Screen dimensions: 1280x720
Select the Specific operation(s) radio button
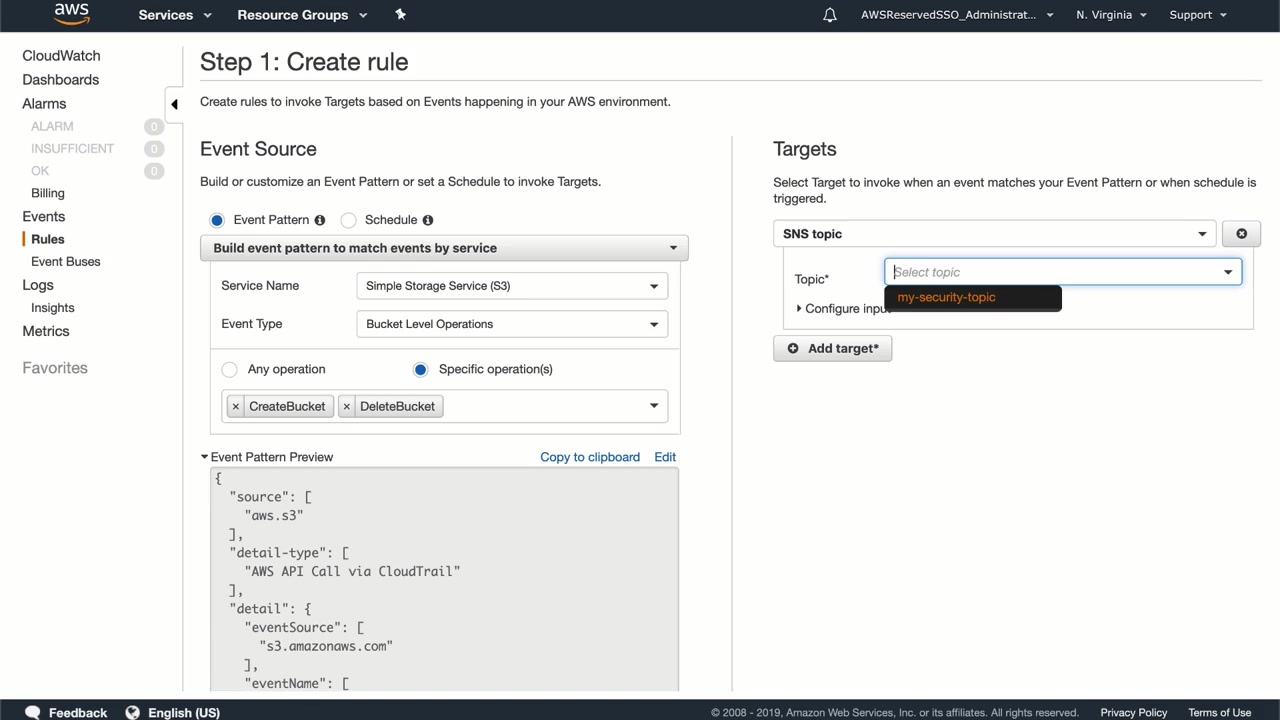pos(421,369)
